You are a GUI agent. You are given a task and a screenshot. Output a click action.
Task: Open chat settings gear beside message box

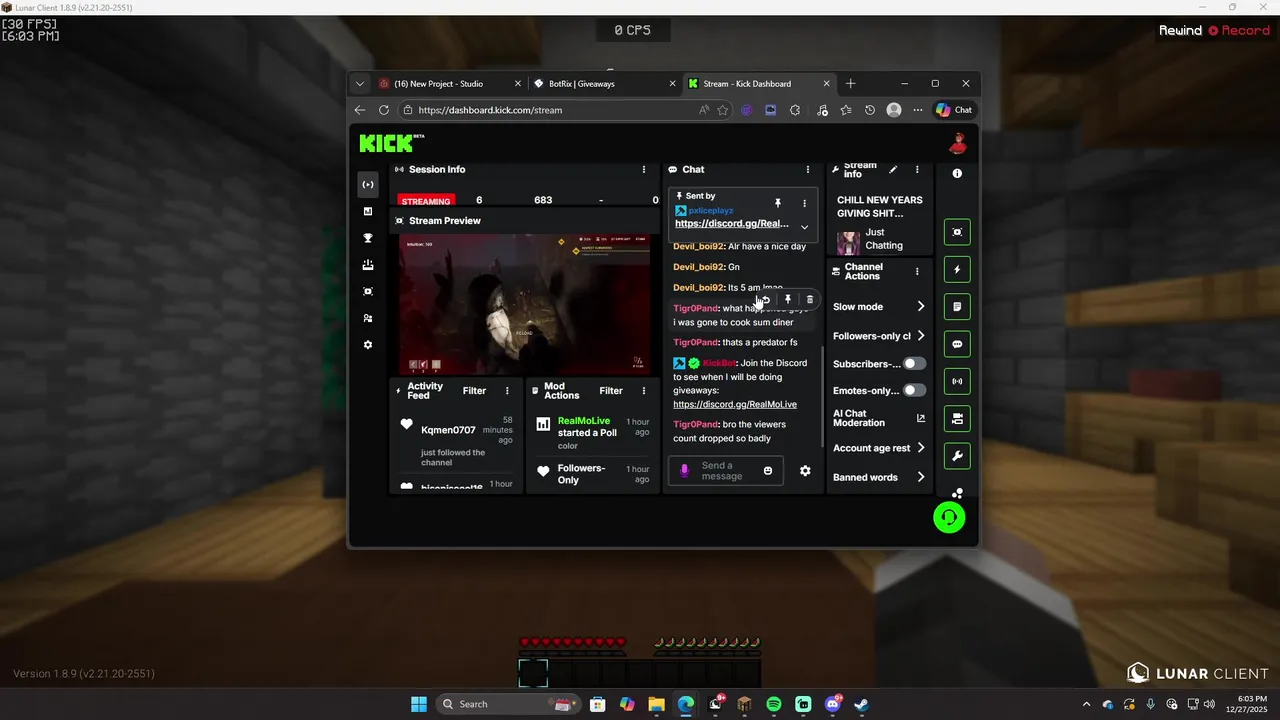click(805, 471)
